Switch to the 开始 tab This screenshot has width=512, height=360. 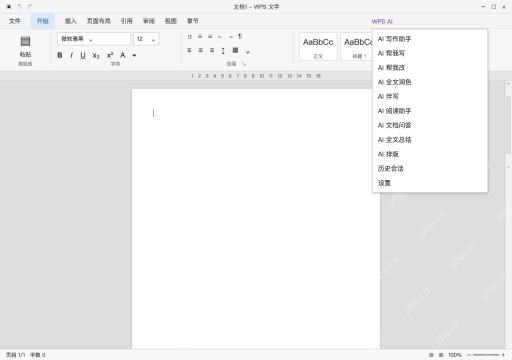tap(43, 21)
